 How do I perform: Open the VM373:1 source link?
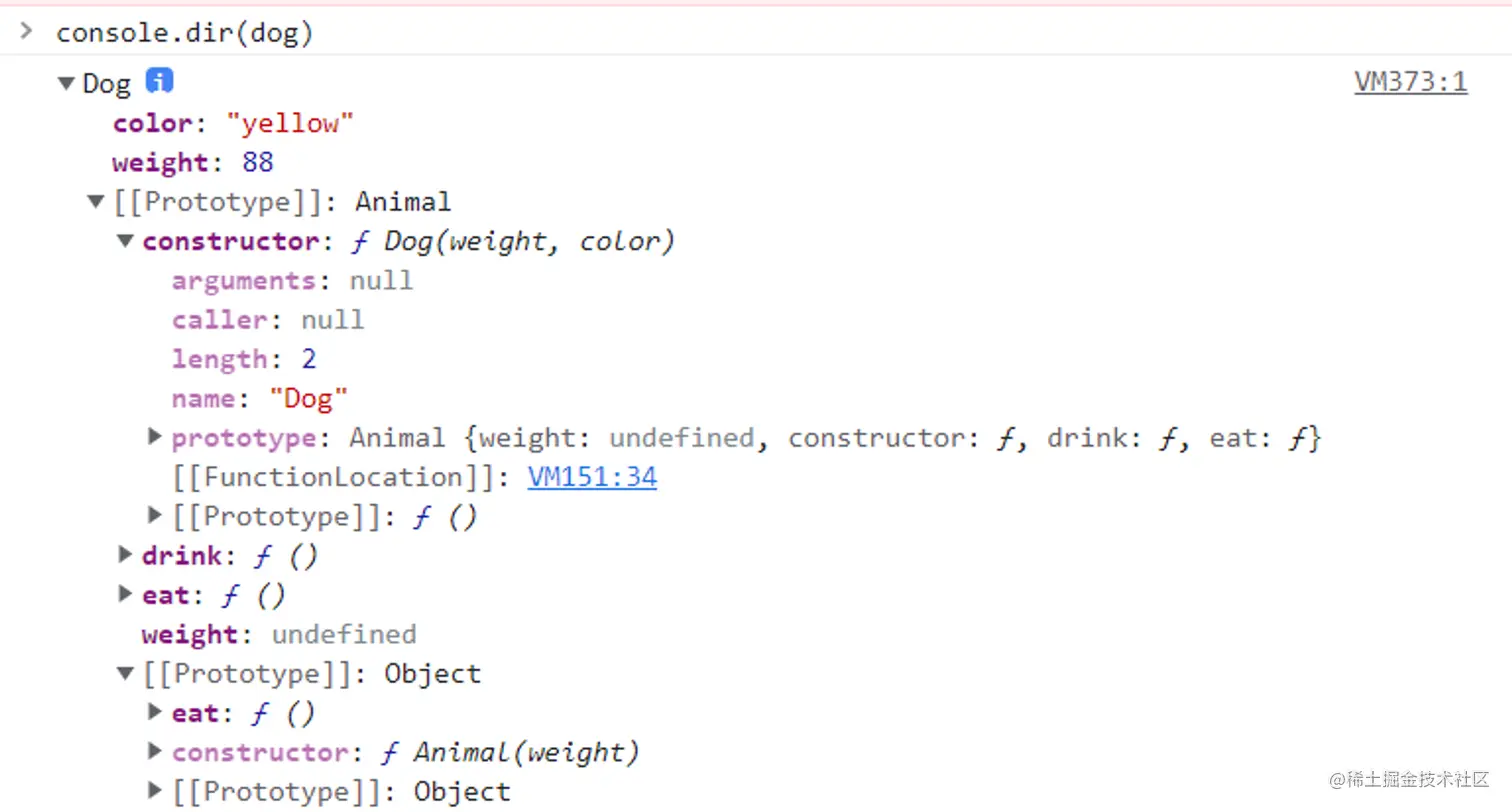click(1411, 82)
